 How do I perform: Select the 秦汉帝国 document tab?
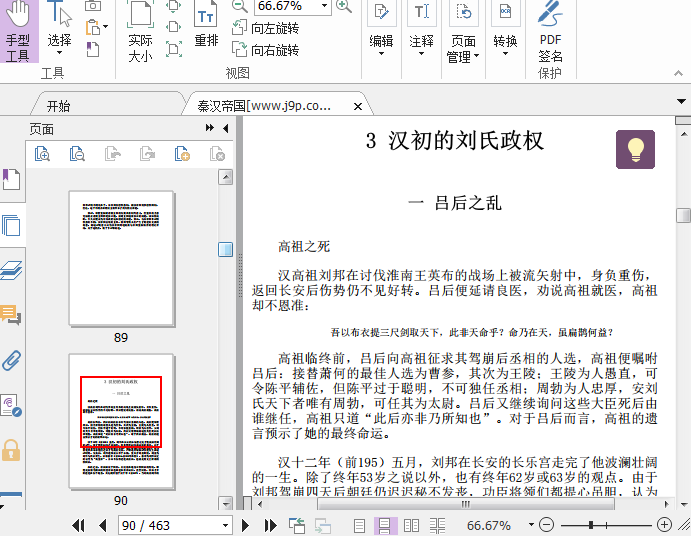click(x=264, y=106)
